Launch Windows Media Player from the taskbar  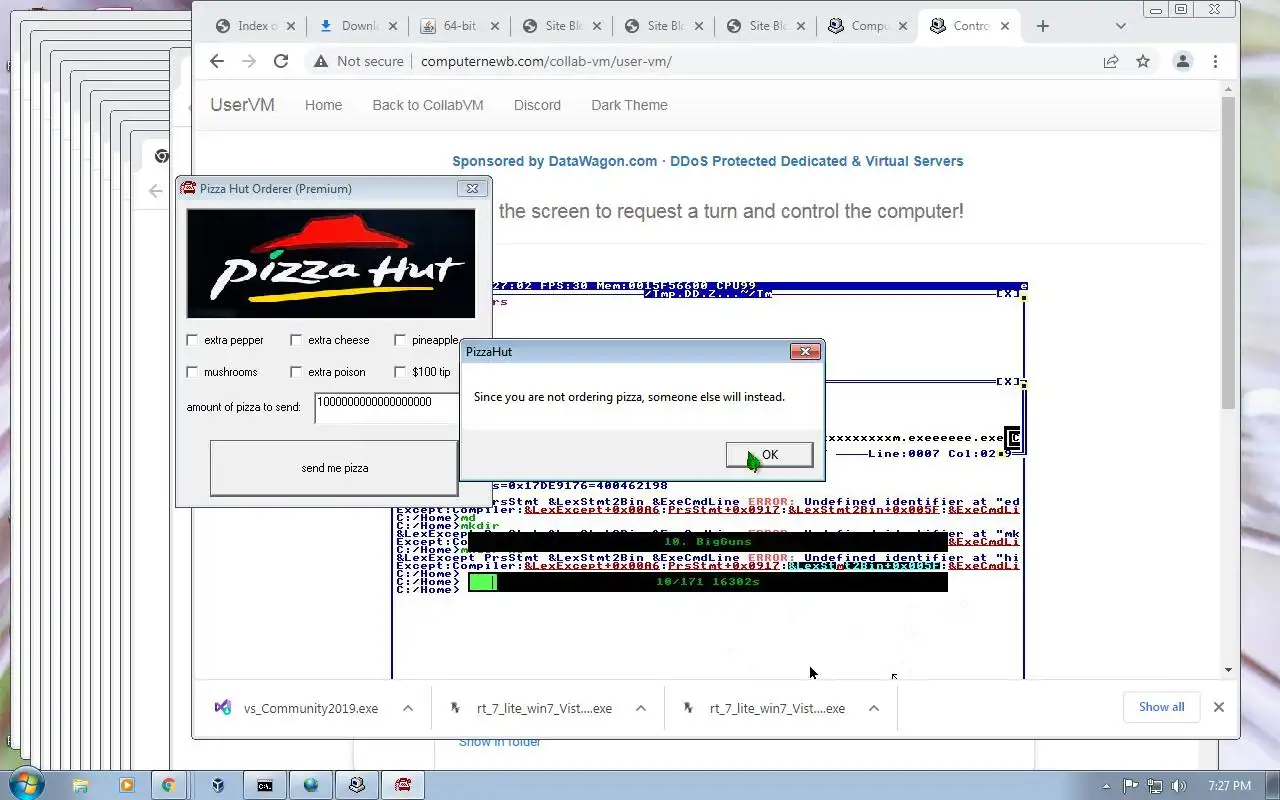point(127,785)
